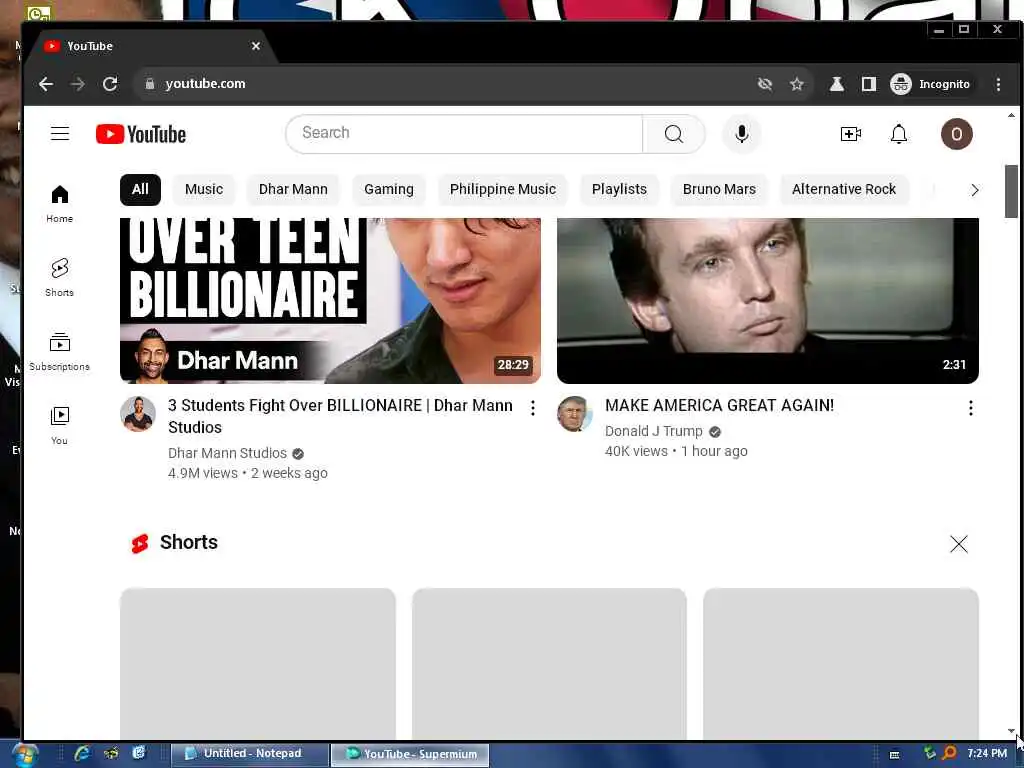Click the scrollbar down arrow
The height and width of the screenshot is (768, 1024).
tap(1011, 731)
